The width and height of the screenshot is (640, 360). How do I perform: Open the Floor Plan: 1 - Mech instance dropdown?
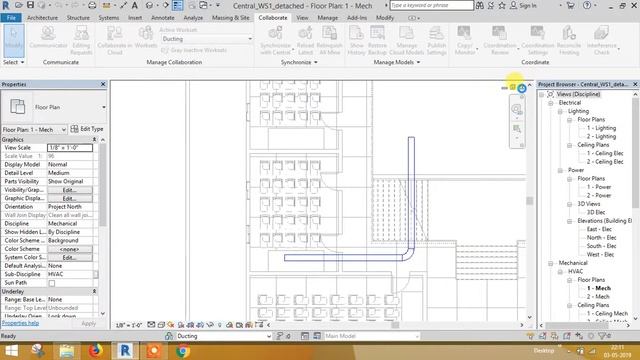click(x=34, y=129)
